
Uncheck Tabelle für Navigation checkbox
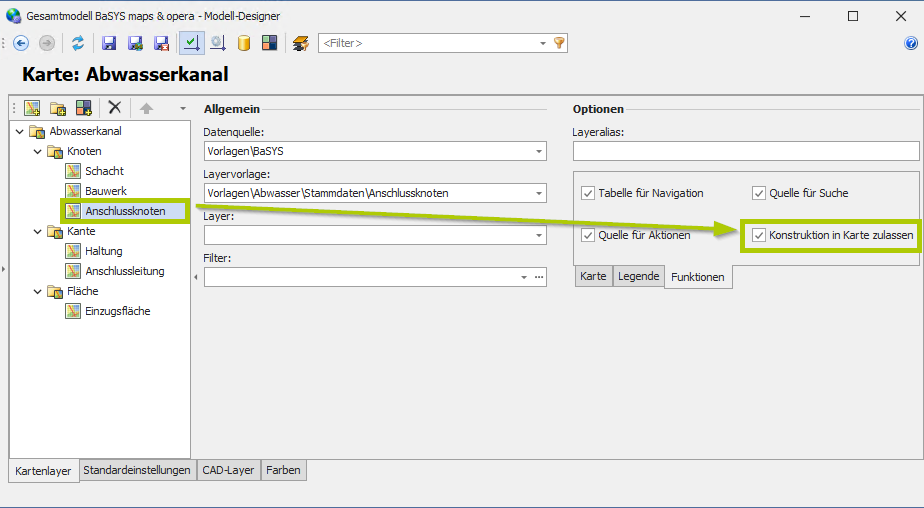coord(588,193)
